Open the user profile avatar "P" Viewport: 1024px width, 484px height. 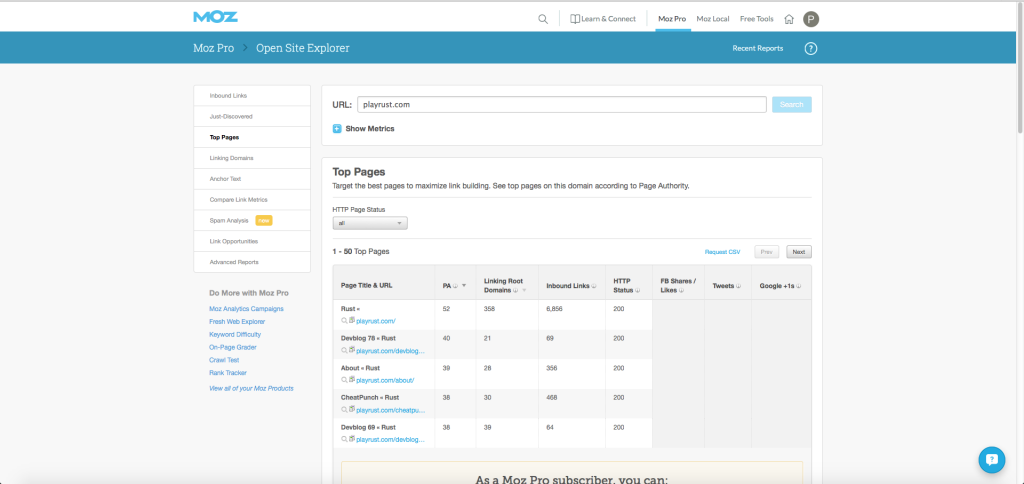(810, 19)
